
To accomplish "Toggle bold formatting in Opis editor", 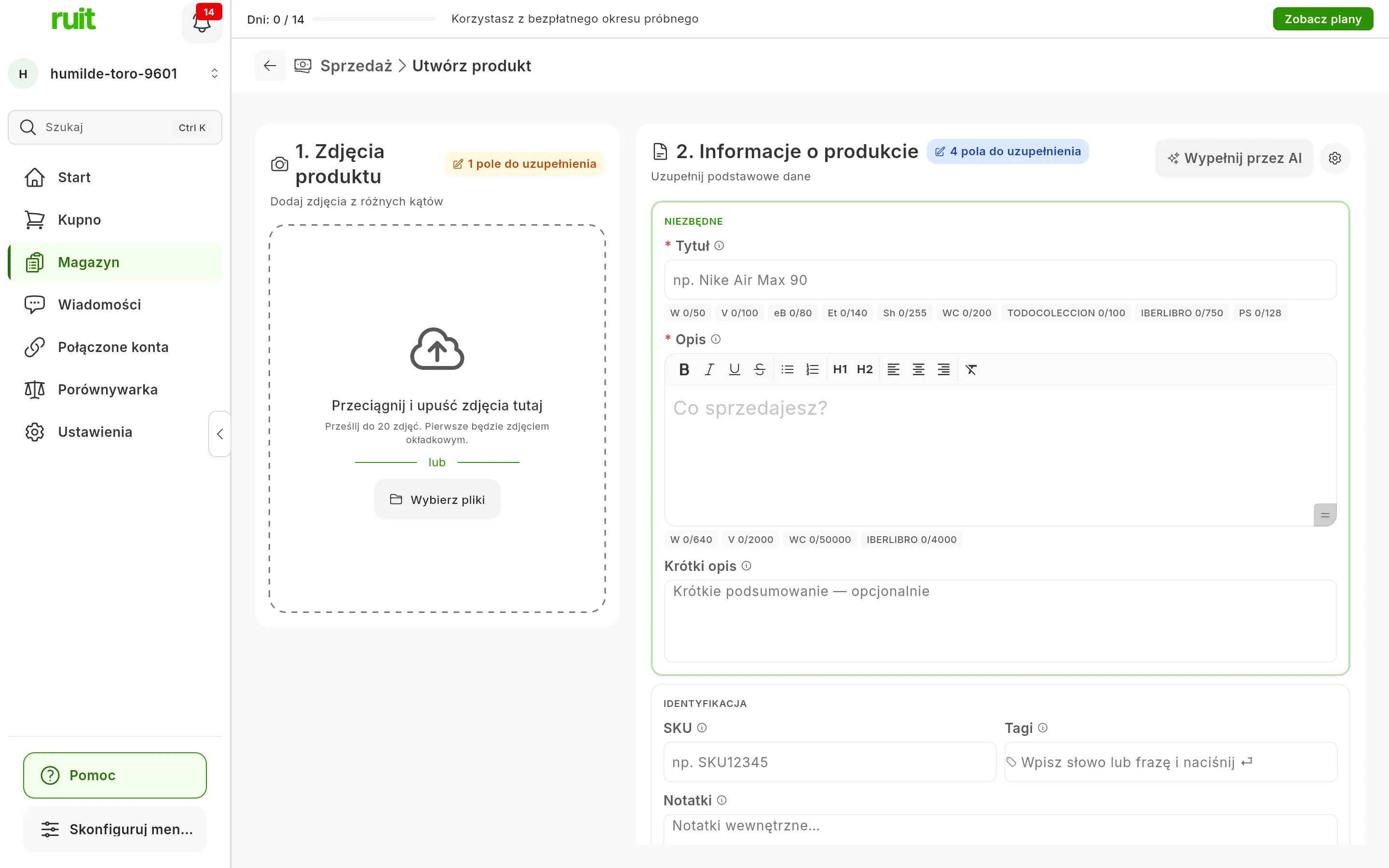I will pos(683,369).
